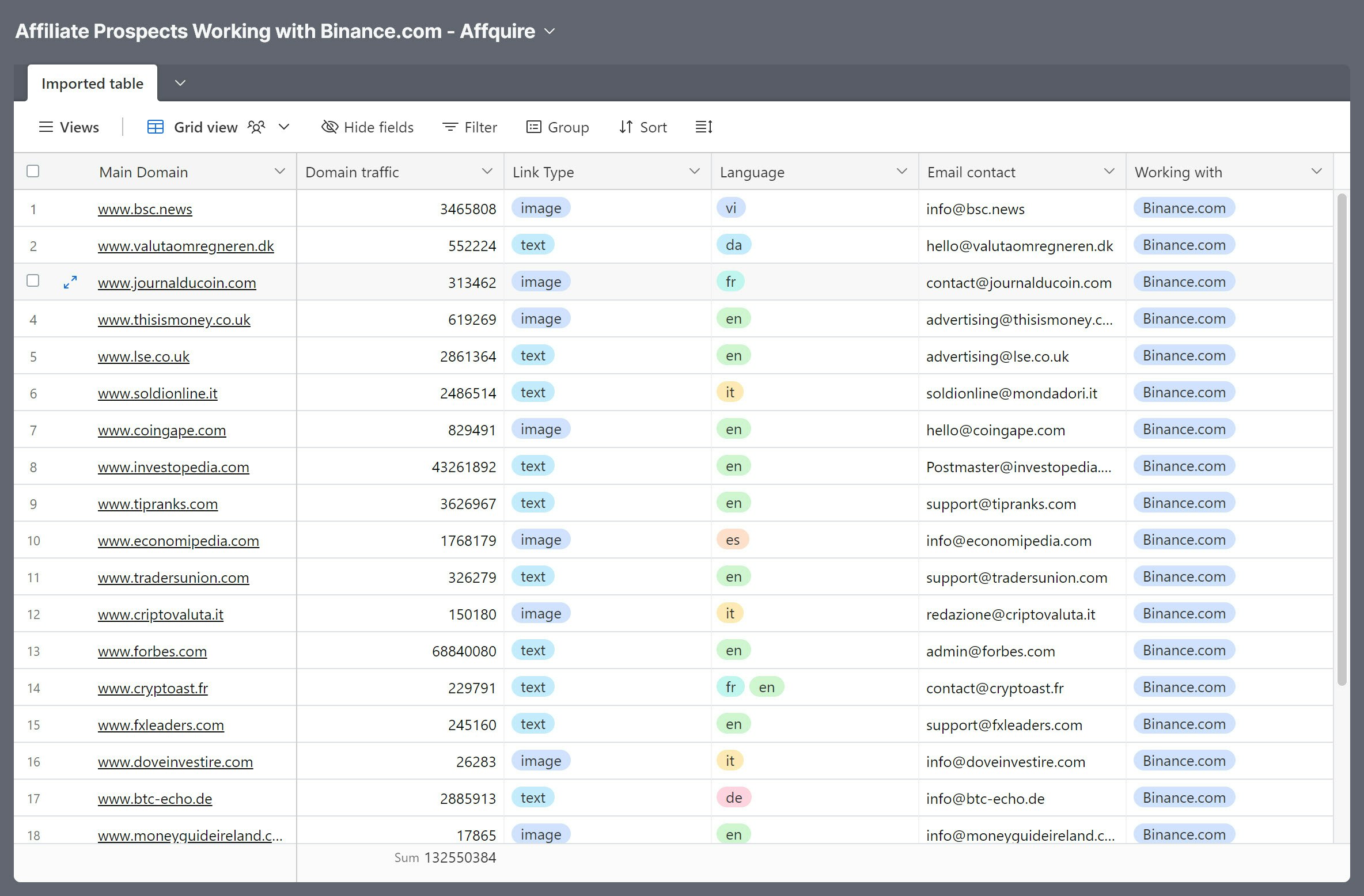Open Main Domain column menu arrow

coord(280,172)
